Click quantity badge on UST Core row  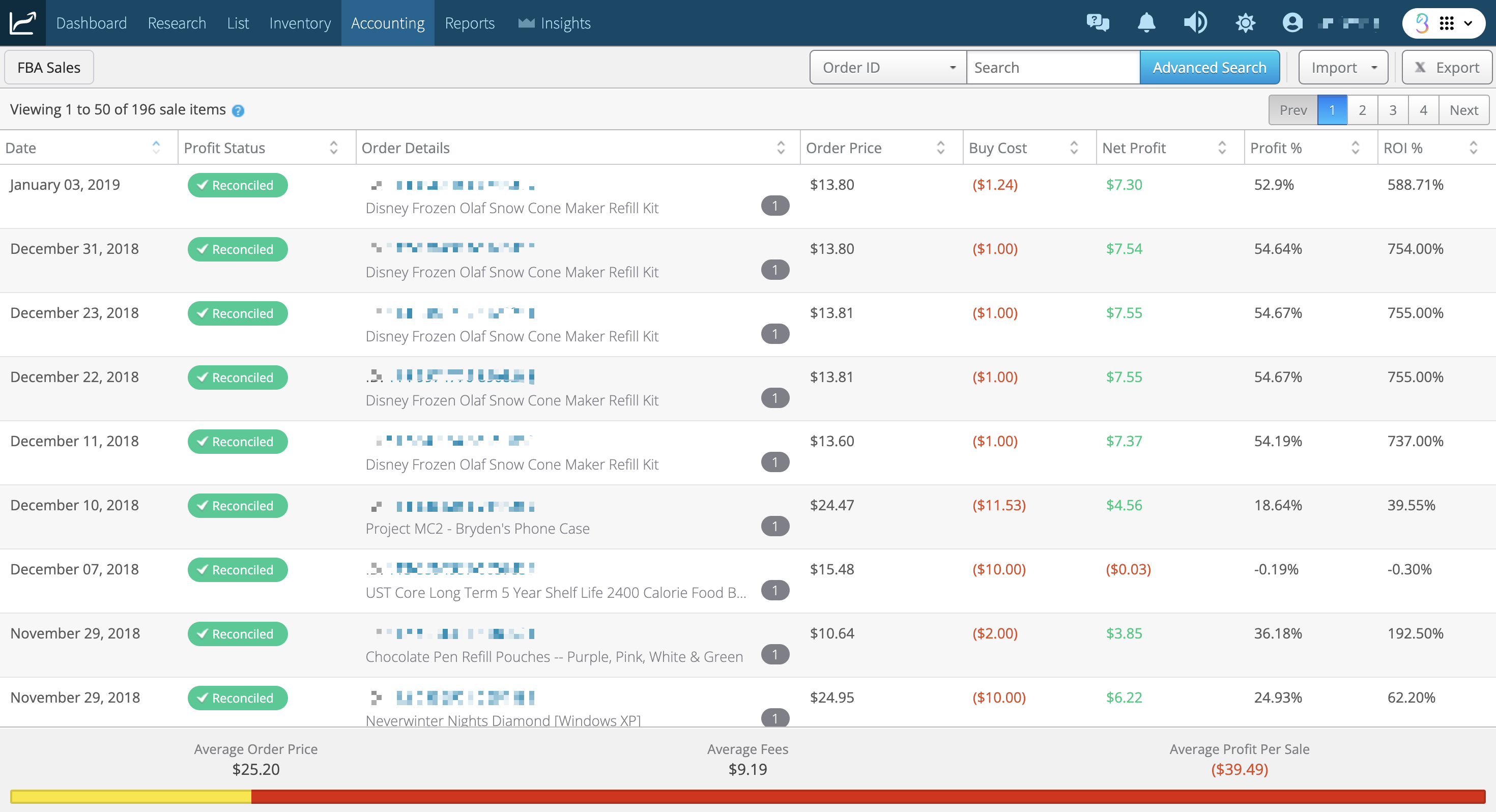click(x=774, y=590)
